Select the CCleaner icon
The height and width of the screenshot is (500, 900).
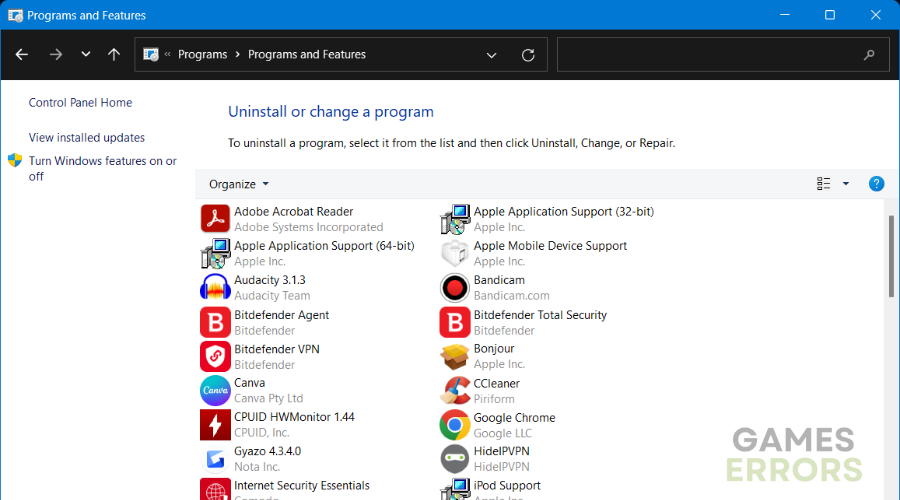[x=454, y=391]
